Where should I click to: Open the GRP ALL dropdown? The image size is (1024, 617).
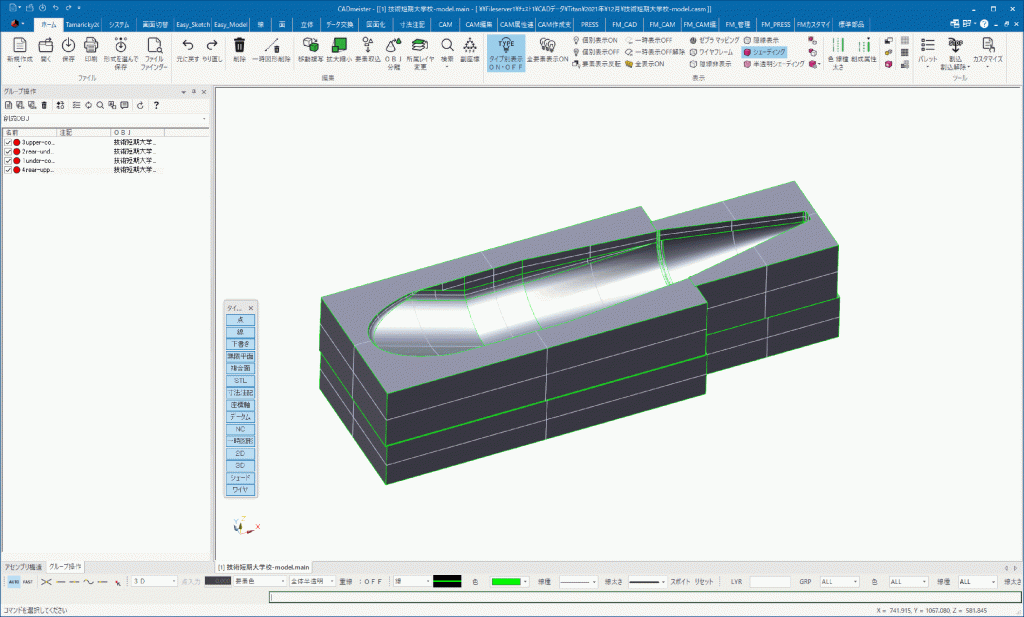(x=840, y=581)
